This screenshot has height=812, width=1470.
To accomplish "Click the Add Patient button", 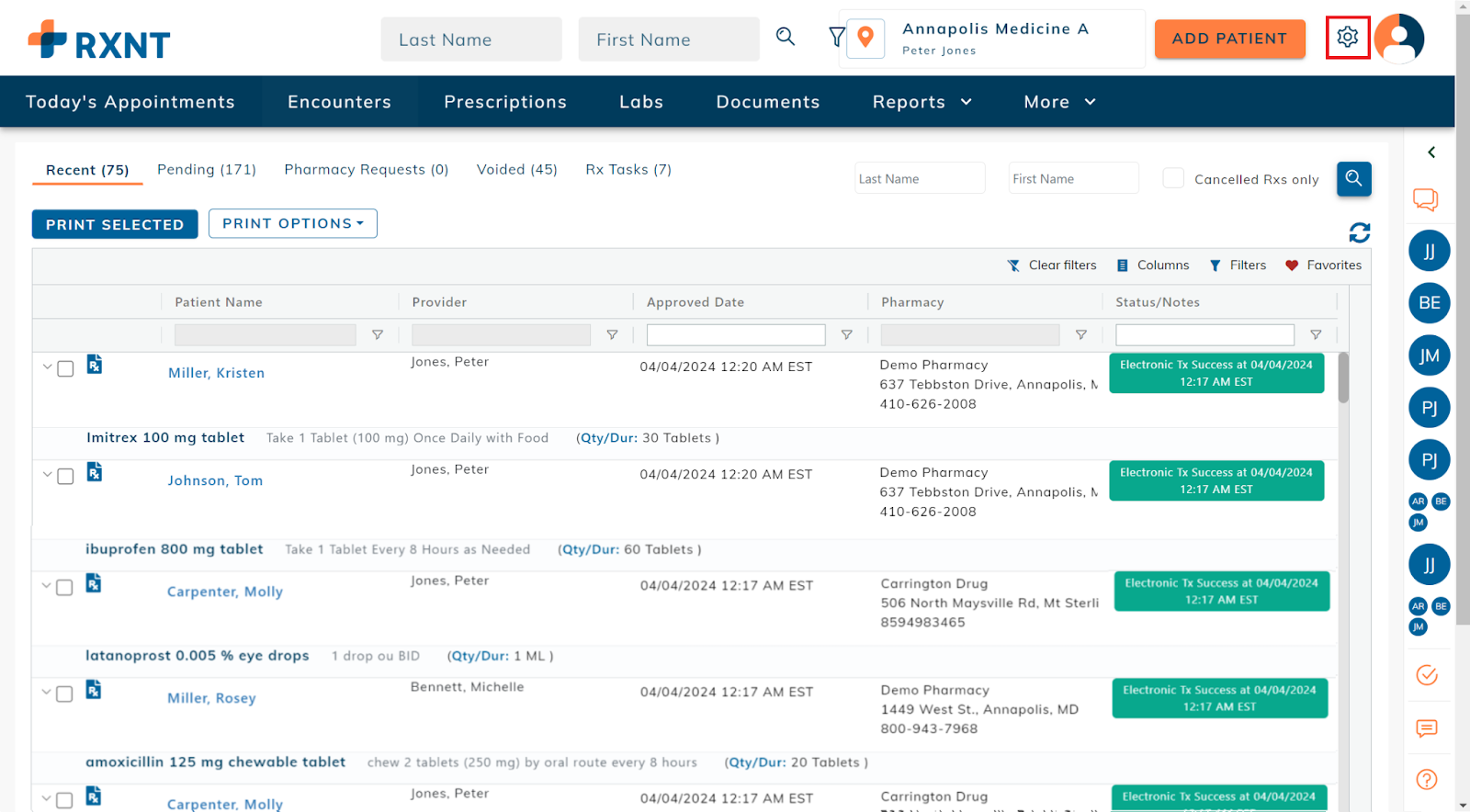I will pos(1229,39).
